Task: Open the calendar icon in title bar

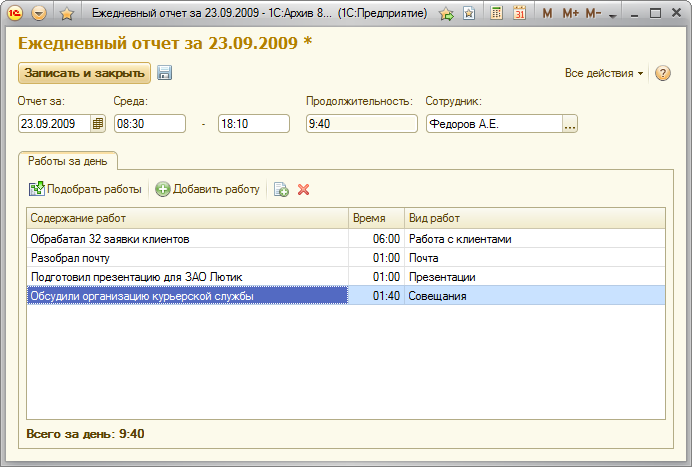Action: tap(520, 14)
